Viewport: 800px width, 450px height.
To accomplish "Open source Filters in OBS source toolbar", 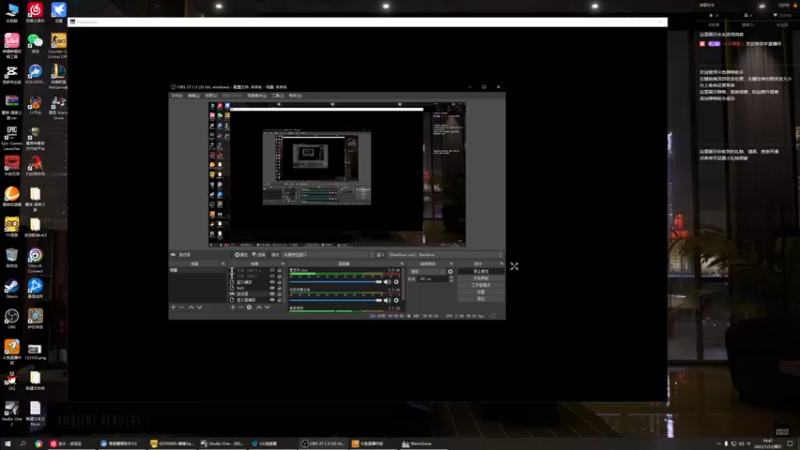I will pos(259,255).
